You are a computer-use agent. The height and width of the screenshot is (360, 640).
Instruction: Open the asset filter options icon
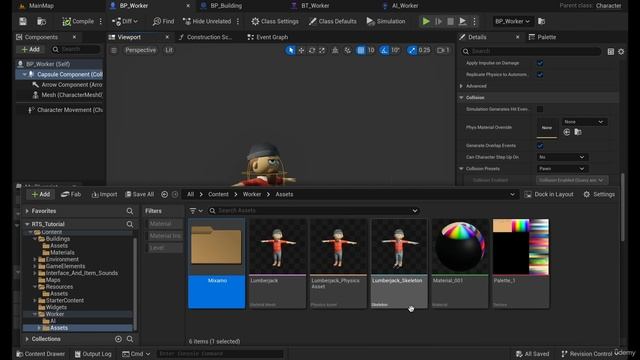pos(196,211)
